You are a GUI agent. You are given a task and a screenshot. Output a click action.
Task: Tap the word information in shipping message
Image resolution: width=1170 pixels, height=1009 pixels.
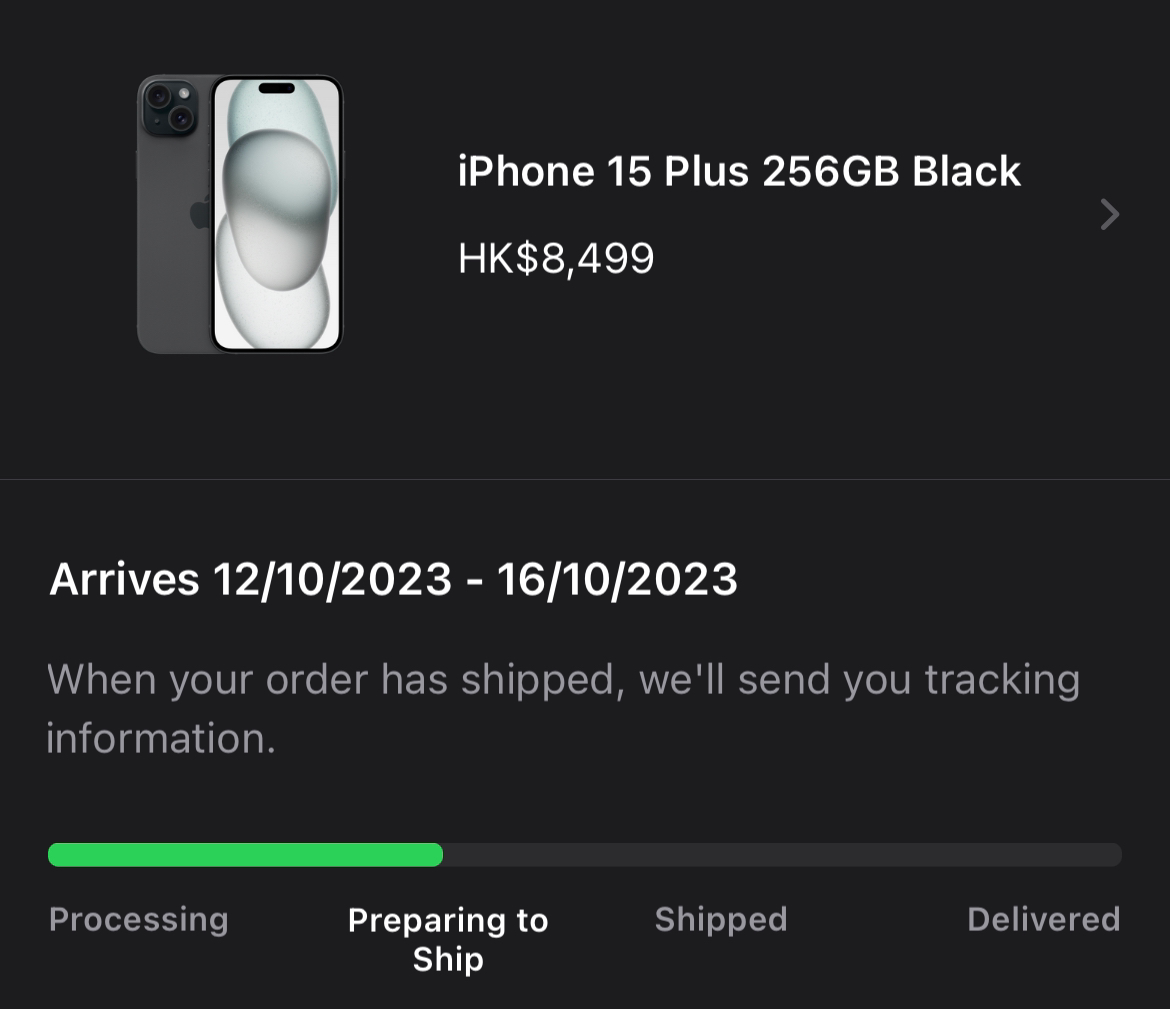tap(161, 738)
